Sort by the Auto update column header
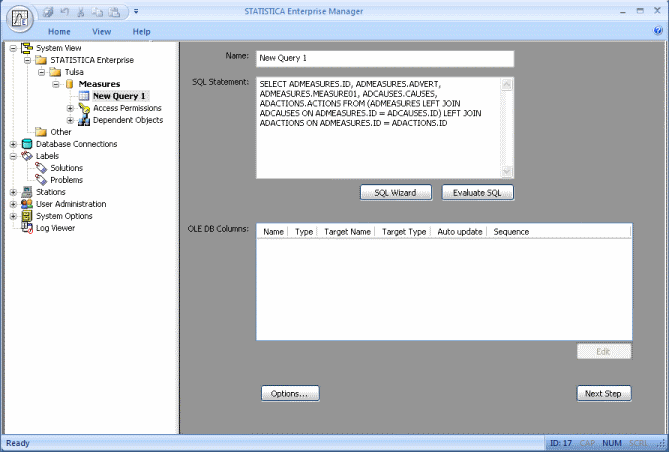This screenshot has height=452, width=669. (x=460, y=232)
